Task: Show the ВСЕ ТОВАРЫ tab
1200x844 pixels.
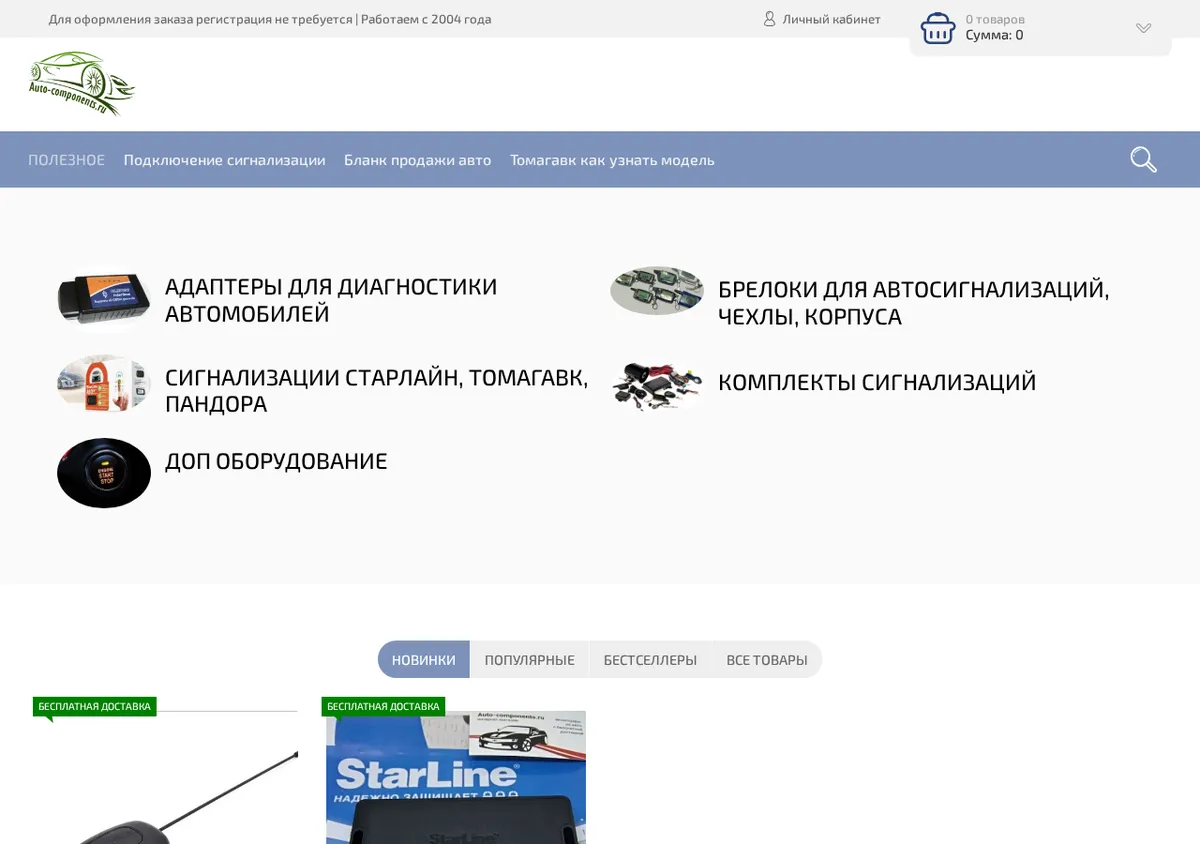Action: tap(767, 660)
